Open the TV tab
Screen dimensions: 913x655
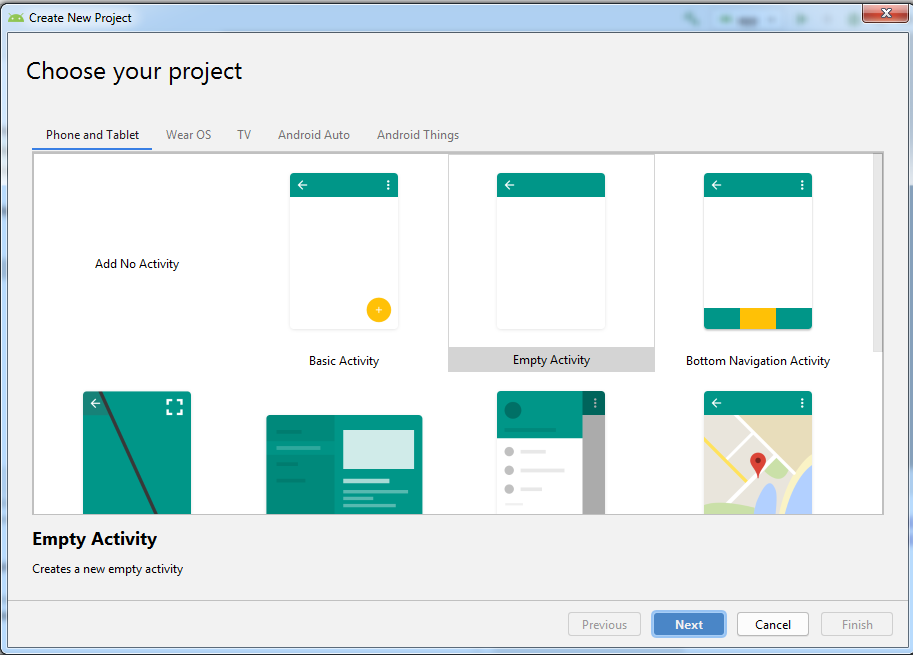[244, 135]
